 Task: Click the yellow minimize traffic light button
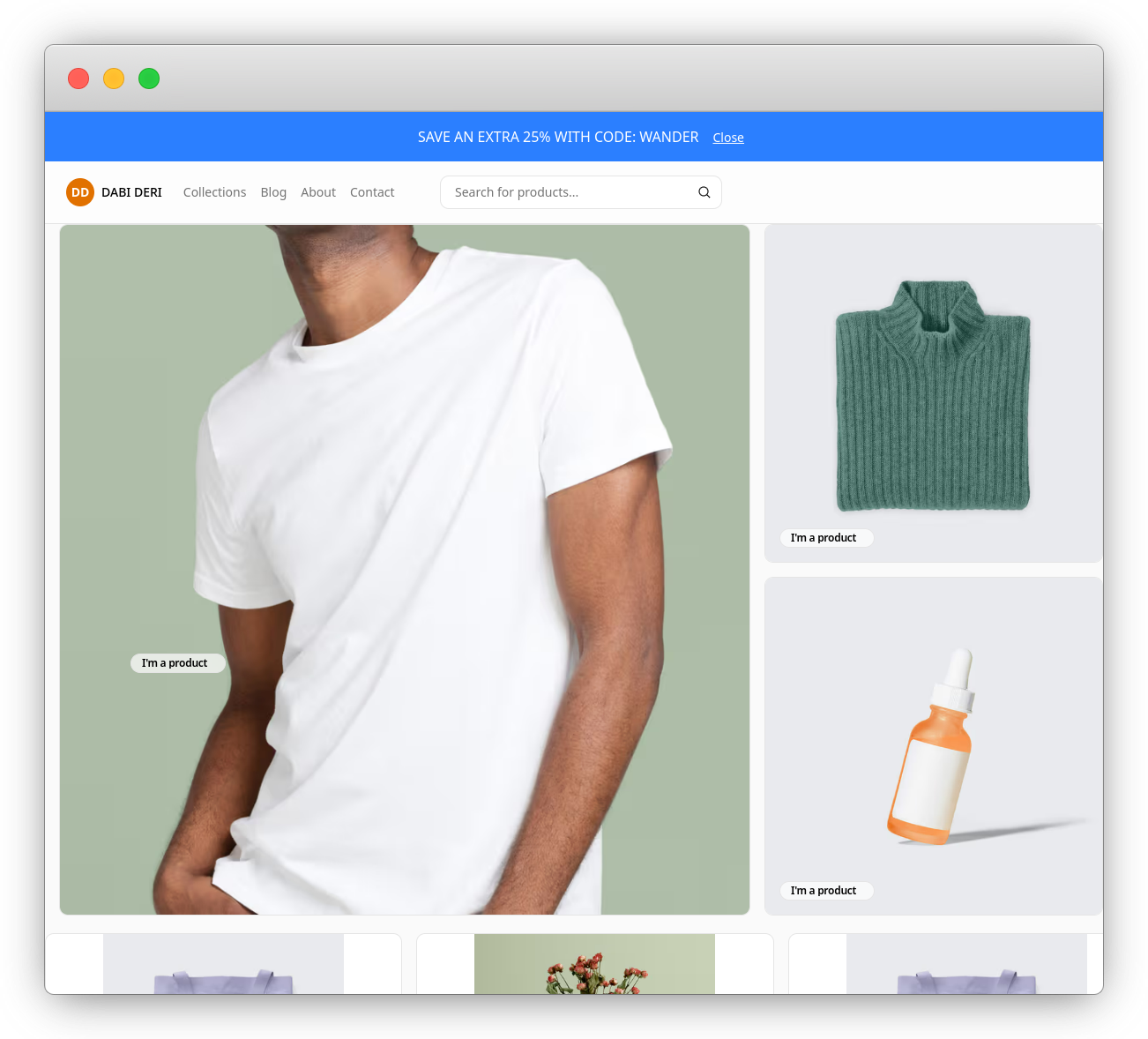tap(114, 78)
